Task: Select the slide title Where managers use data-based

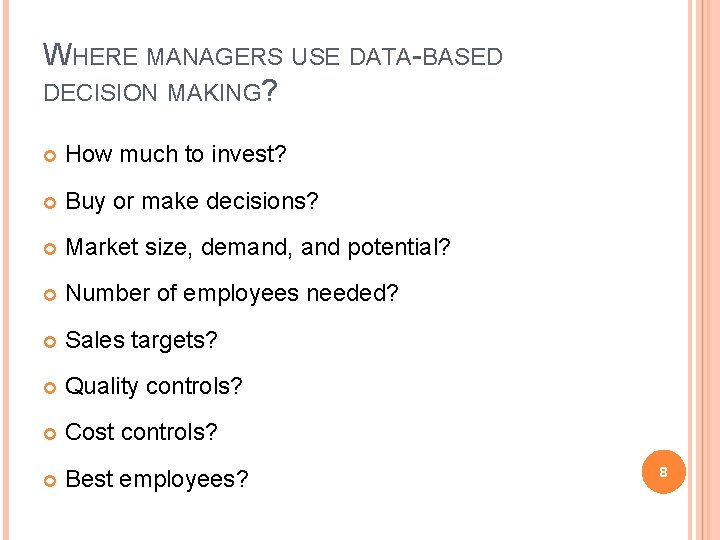Action: pyautogui.click(x=273, y=55)
